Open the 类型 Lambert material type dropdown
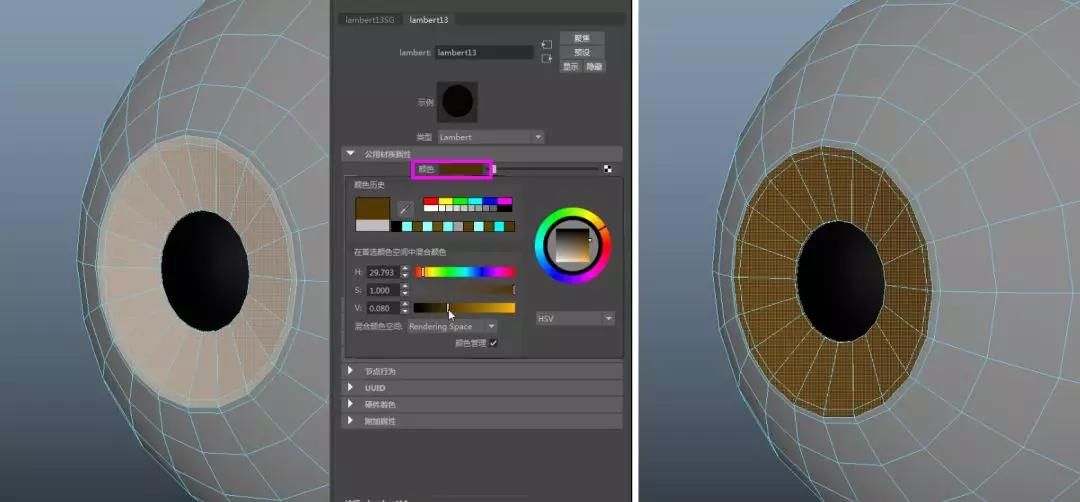The width and height of the screenshot is (1080, 502). click(x=490, y=137)
